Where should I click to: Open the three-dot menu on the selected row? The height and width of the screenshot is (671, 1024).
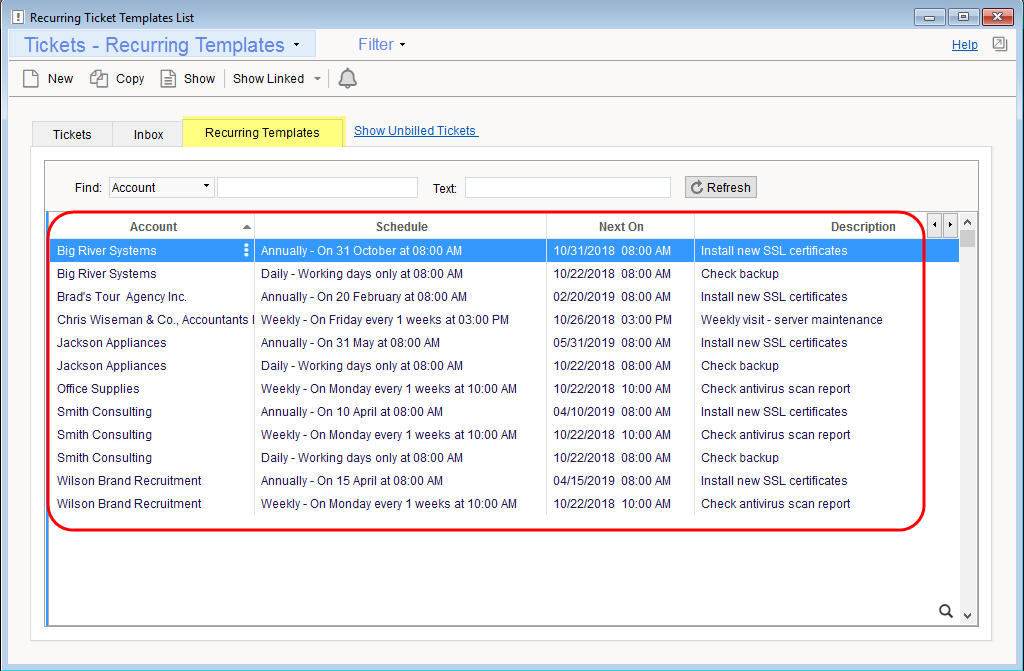click(x=246, y=251)
